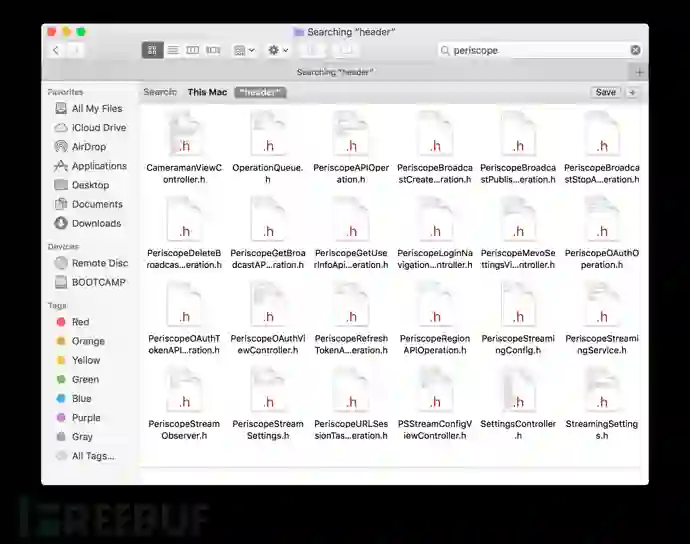Click the Searching "header" tab title
690x544 pixels.
[335, 72]
